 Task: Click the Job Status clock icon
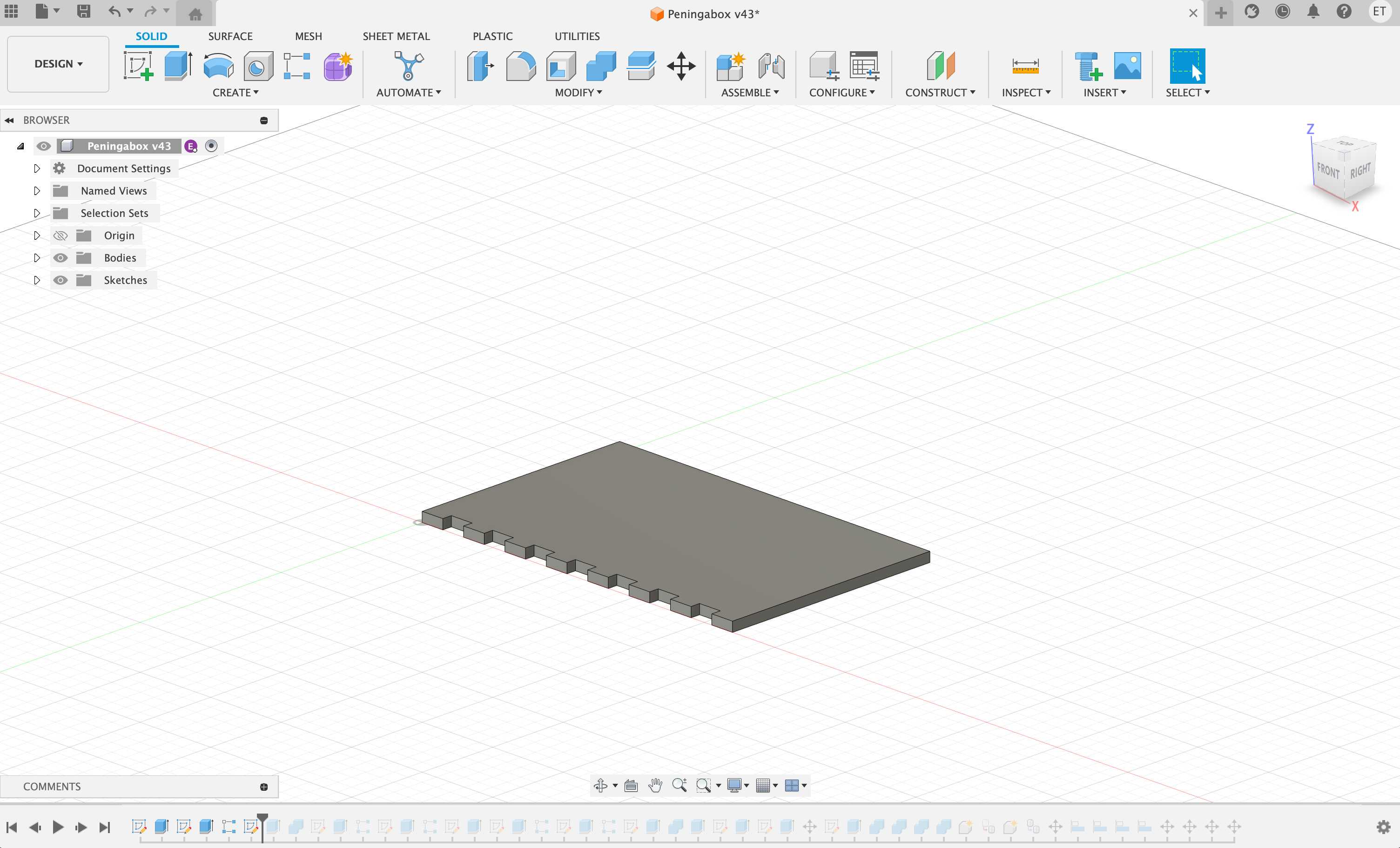pos(1282,11)
